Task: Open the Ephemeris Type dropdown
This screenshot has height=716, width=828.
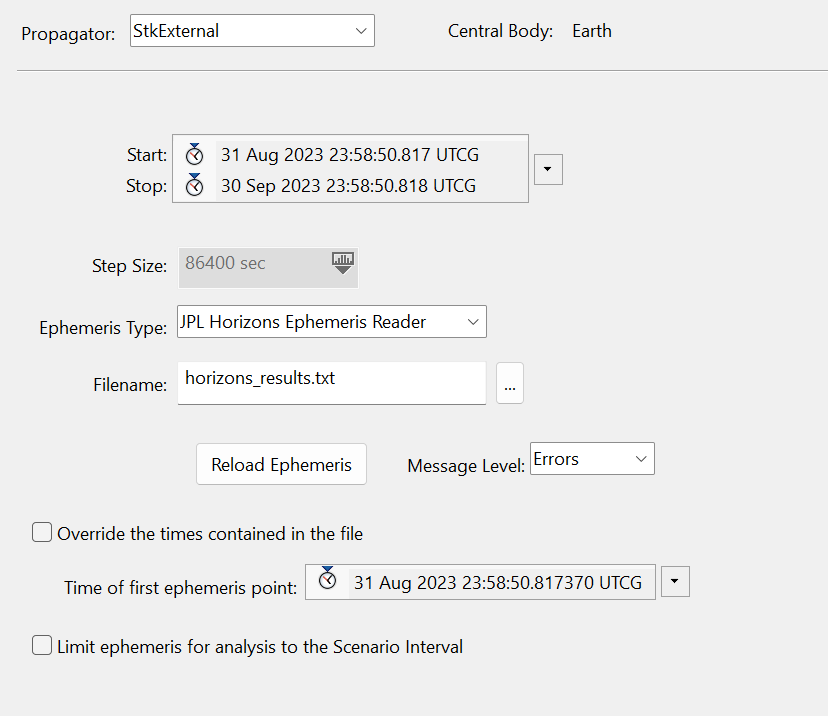Action: point(473,321)
